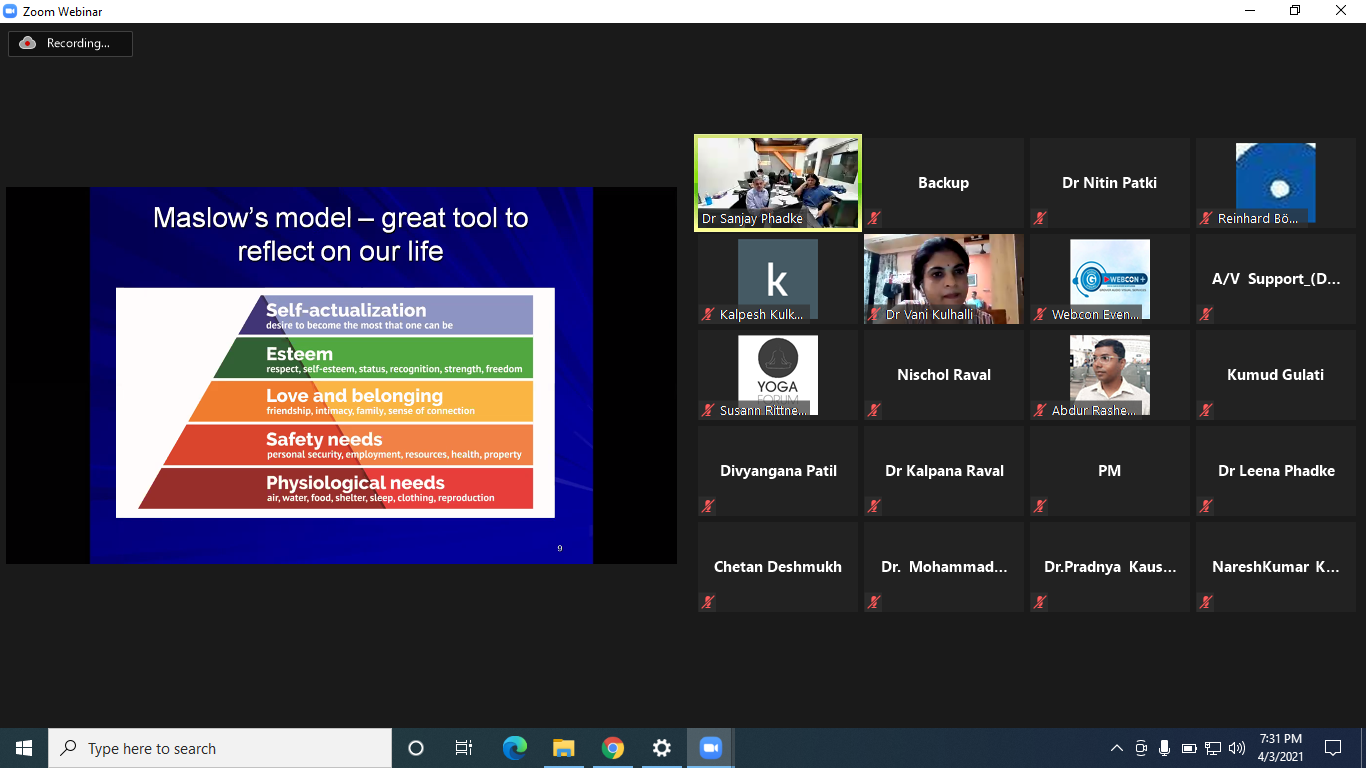Select the Chetan Deshmukh participant tile

click(778, 567)
